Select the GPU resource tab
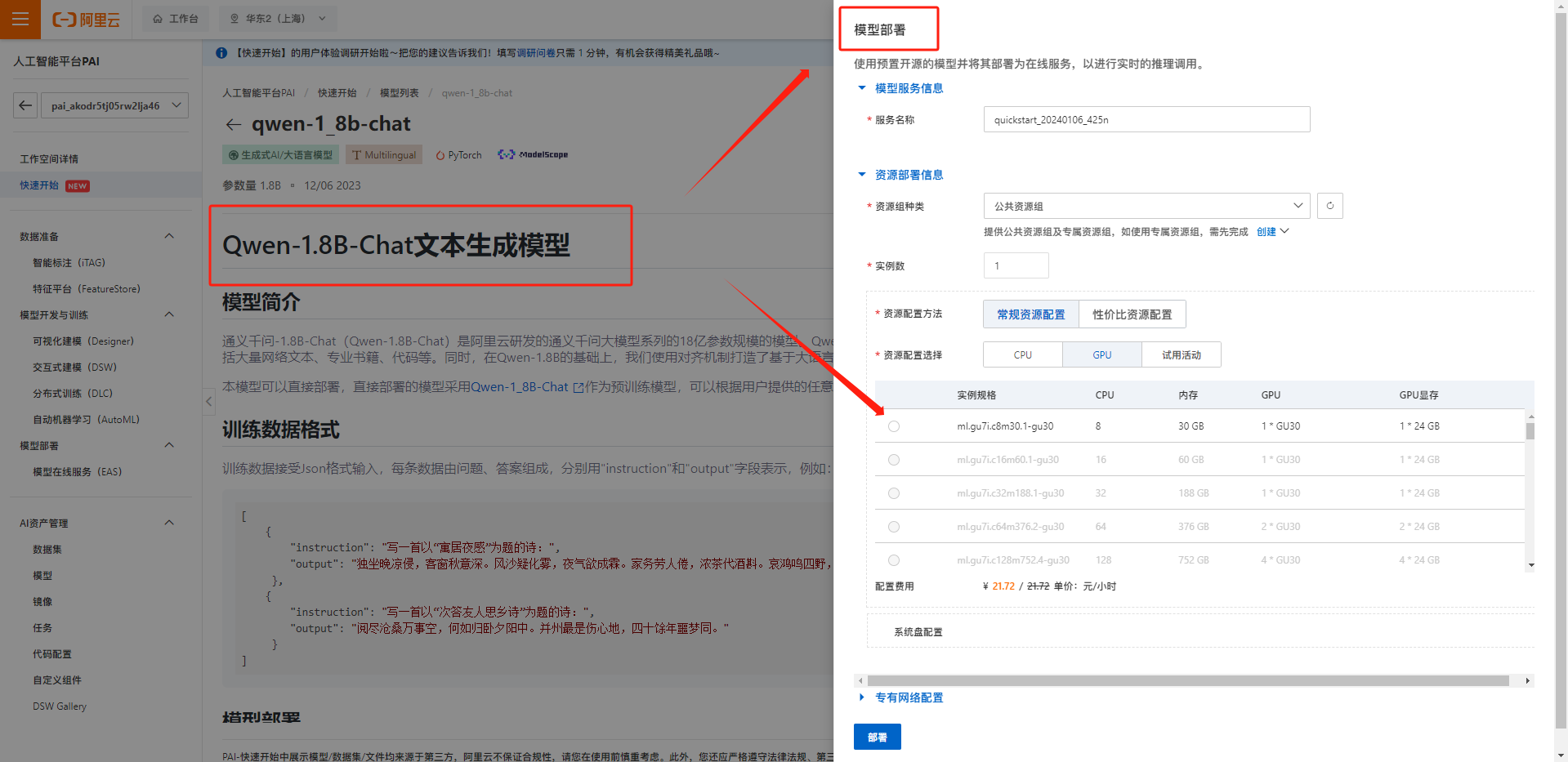The height and width of the screenshot is (762, 1568). pos(1102,354)
